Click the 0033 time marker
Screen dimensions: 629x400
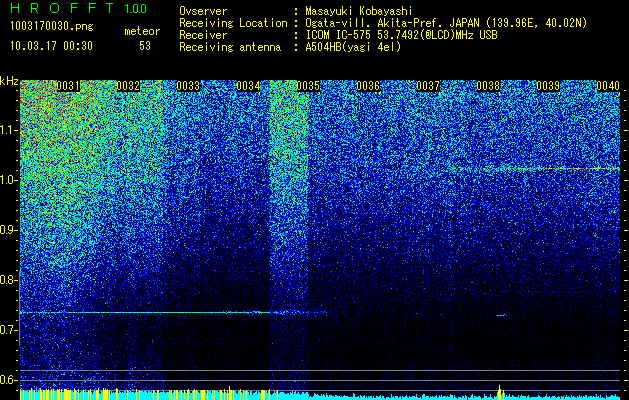tap(188, 86)
